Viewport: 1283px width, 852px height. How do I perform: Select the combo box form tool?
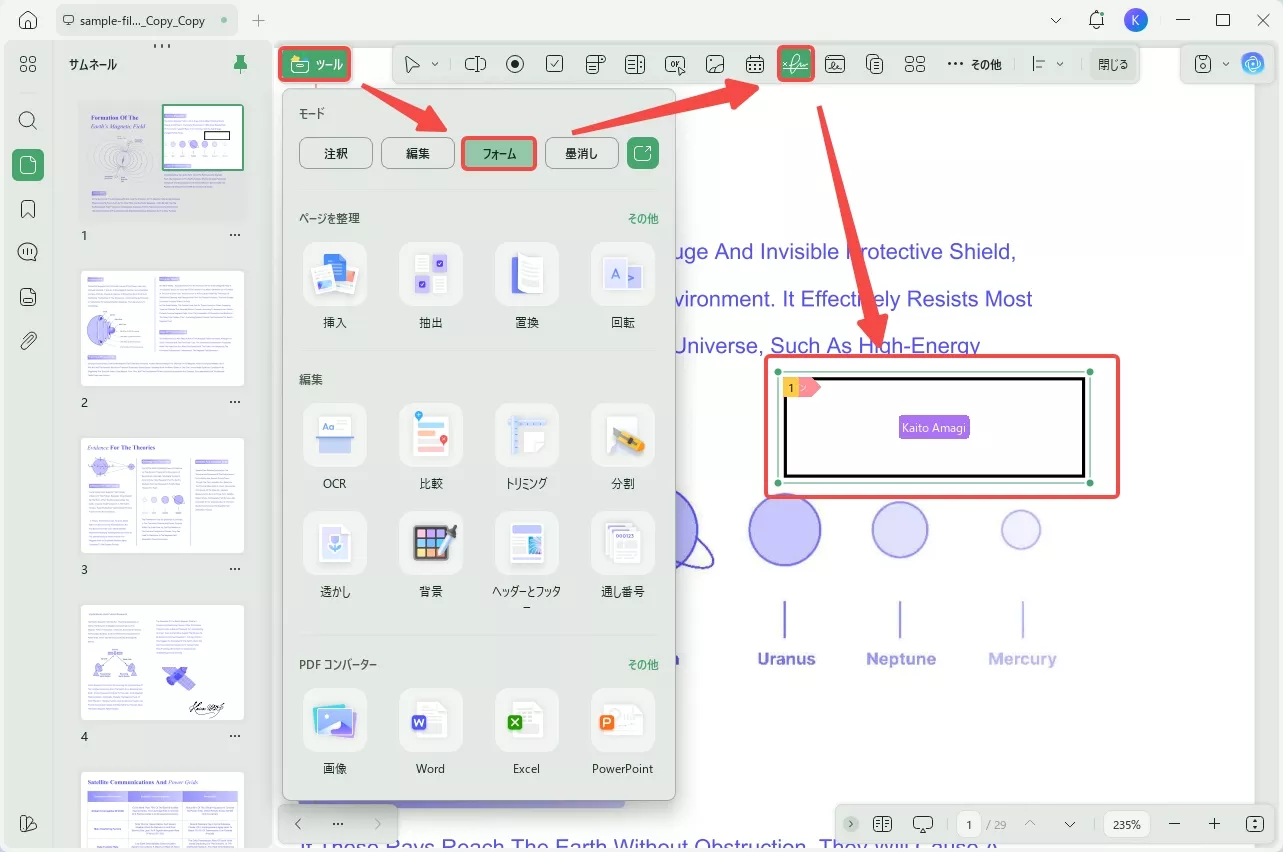pos(595,64)
